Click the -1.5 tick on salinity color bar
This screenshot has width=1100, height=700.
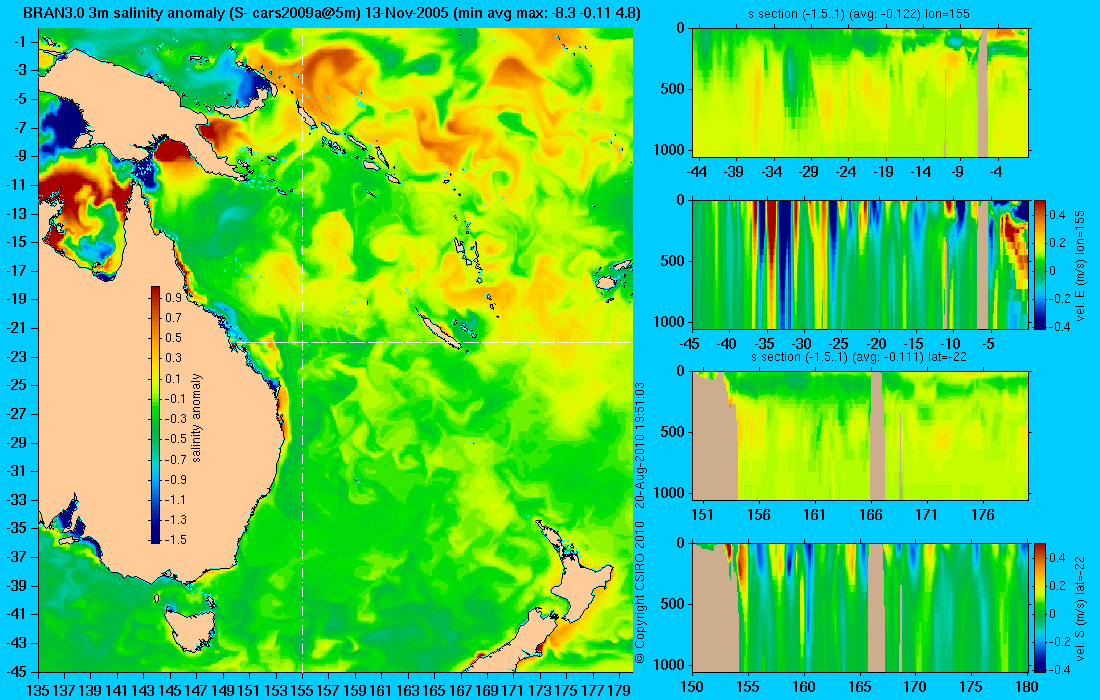point(175,539)
